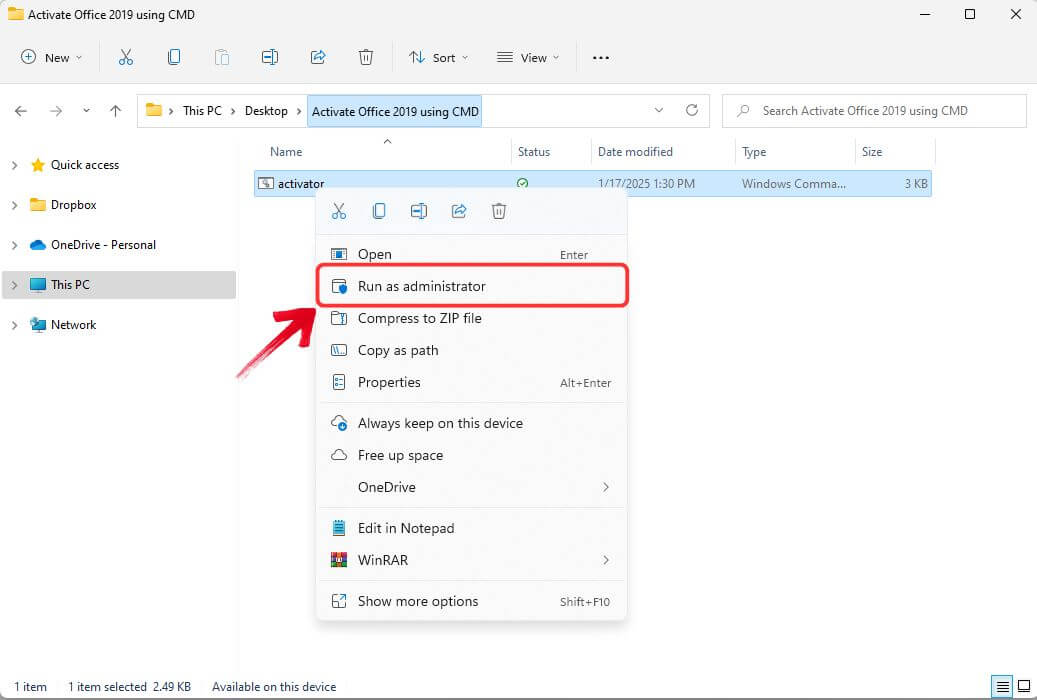The height and width of the screenshot is (700, 1037).
Task: Open the recent locations chevron
Action: pos(86,111)
